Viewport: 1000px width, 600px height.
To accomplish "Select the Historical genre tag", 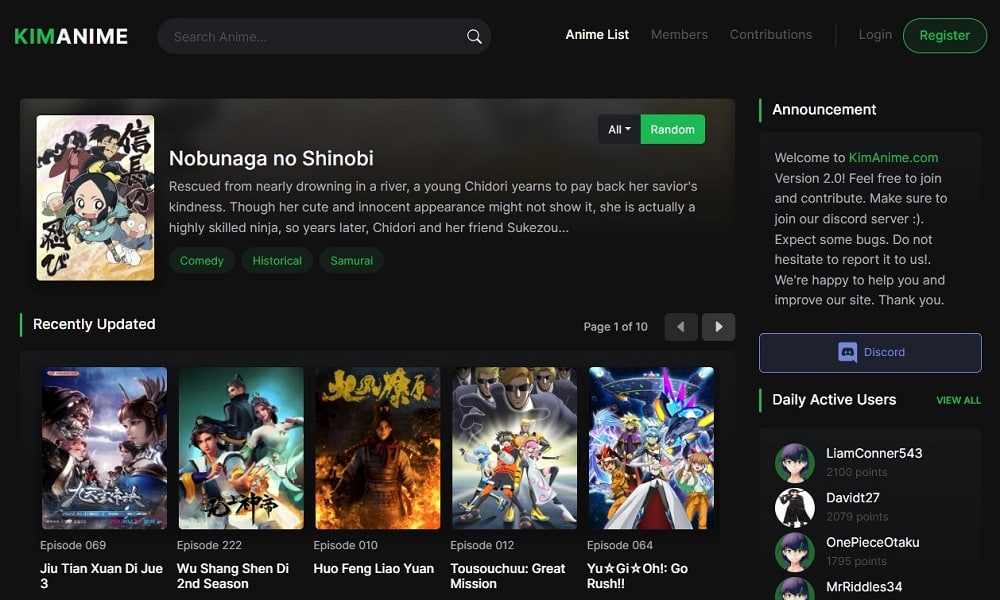I will point(277,261).
